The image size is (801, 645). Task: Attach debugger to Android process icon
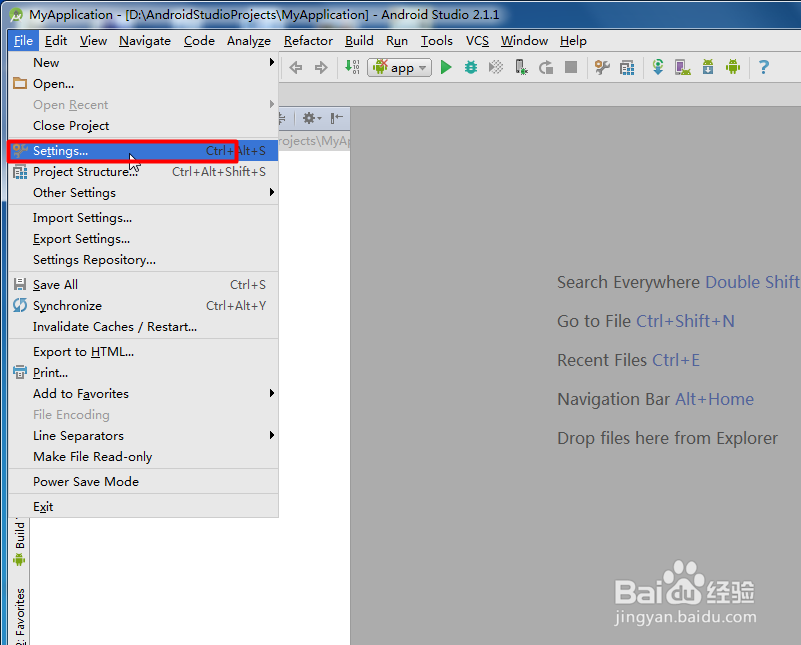[x=521, y=67]
